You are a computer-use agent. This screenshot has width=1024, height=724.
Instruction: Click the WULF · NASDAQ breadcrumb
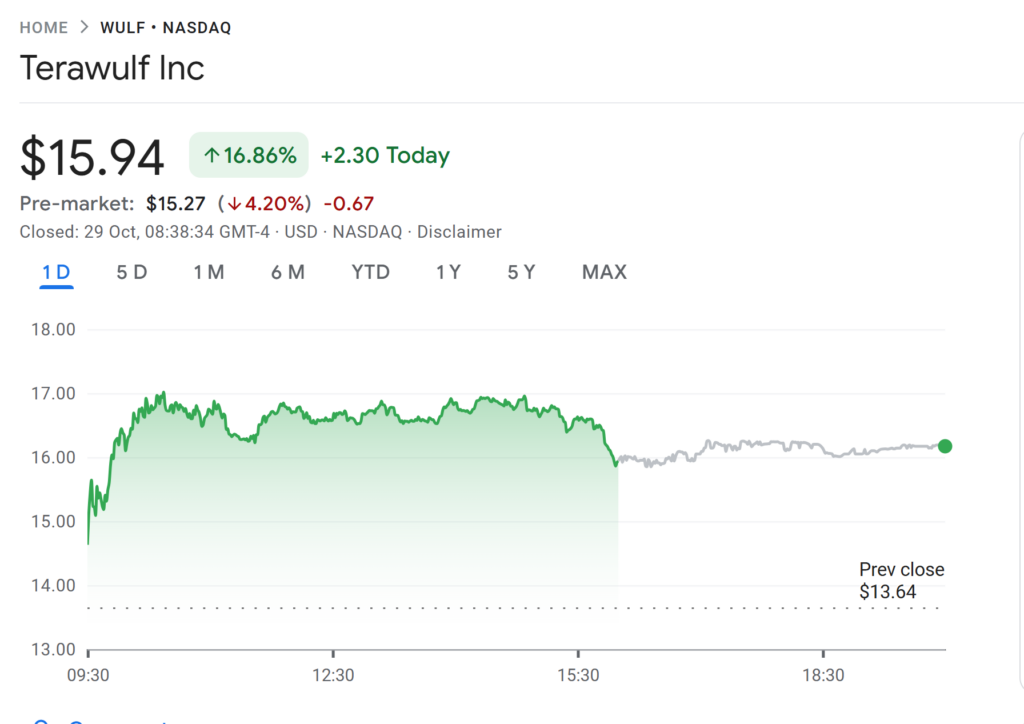pyautogui.click(x=165, y=28)
